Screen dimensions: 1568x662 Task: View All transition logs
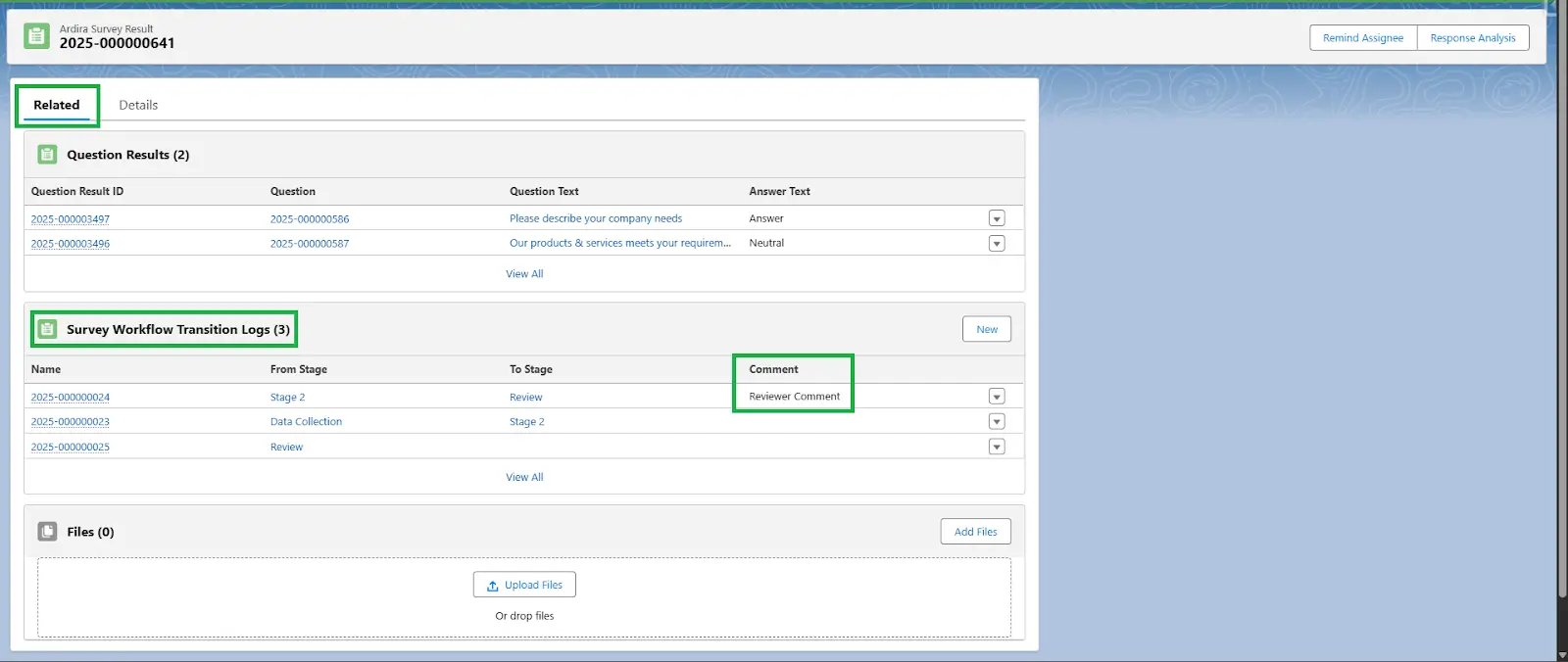click(x=524, y=477)
